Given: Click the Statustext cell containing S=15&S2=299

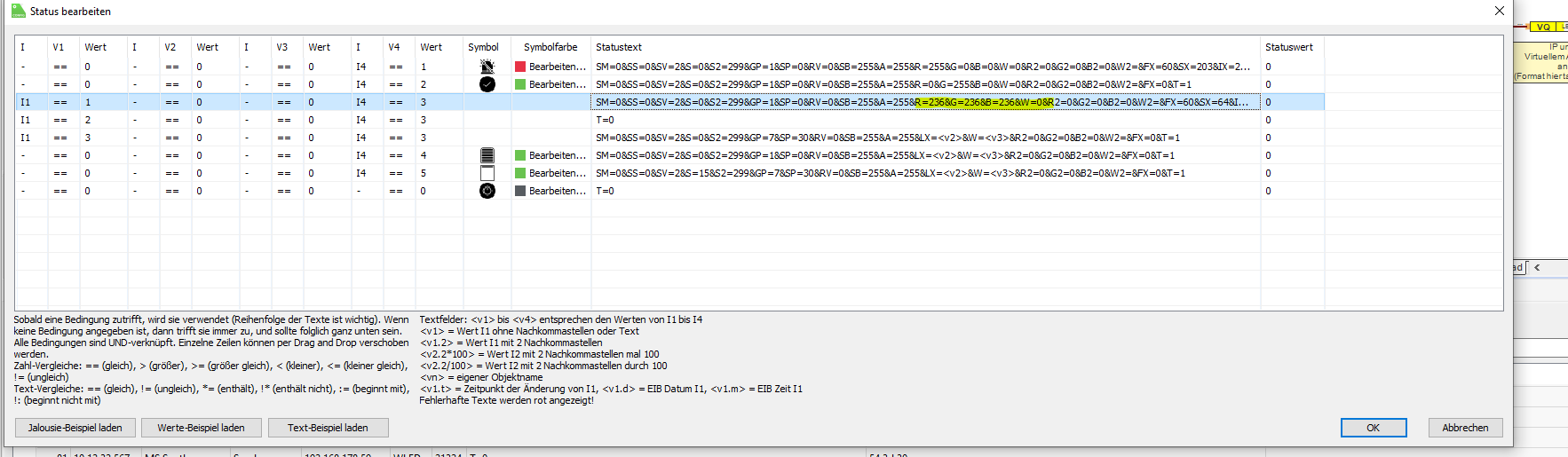Looking at the screenshot, I should click(x=926, y=173).
